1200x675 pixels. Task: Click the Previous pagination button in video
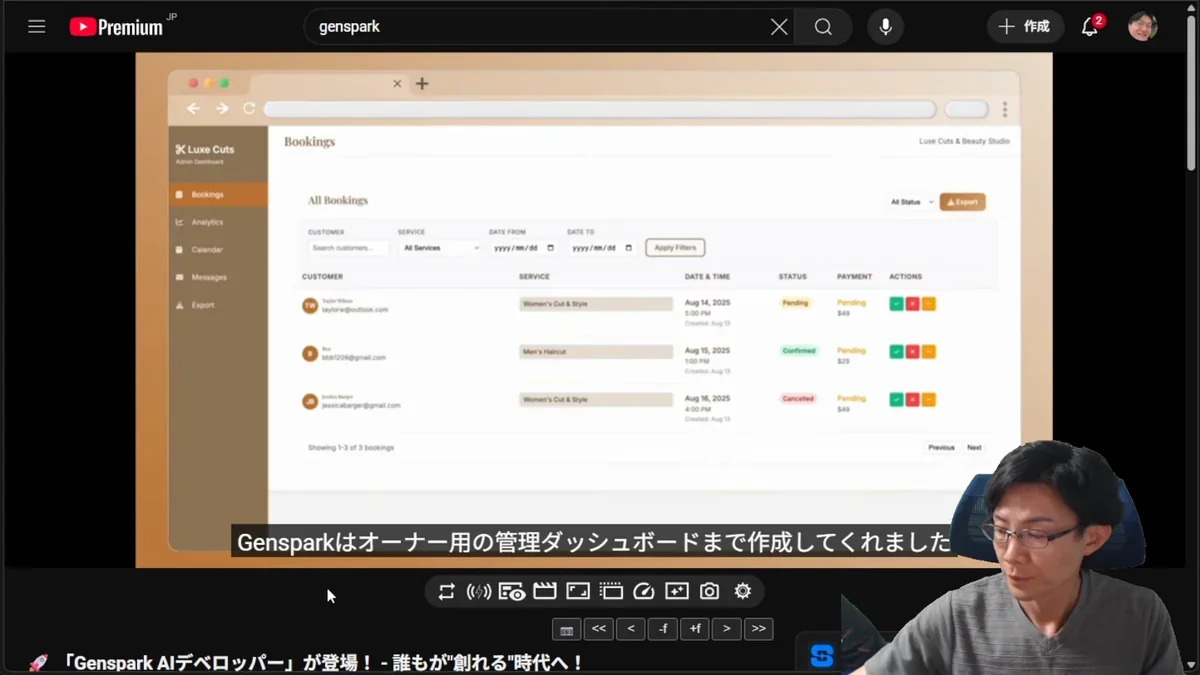tap(941, 448)
